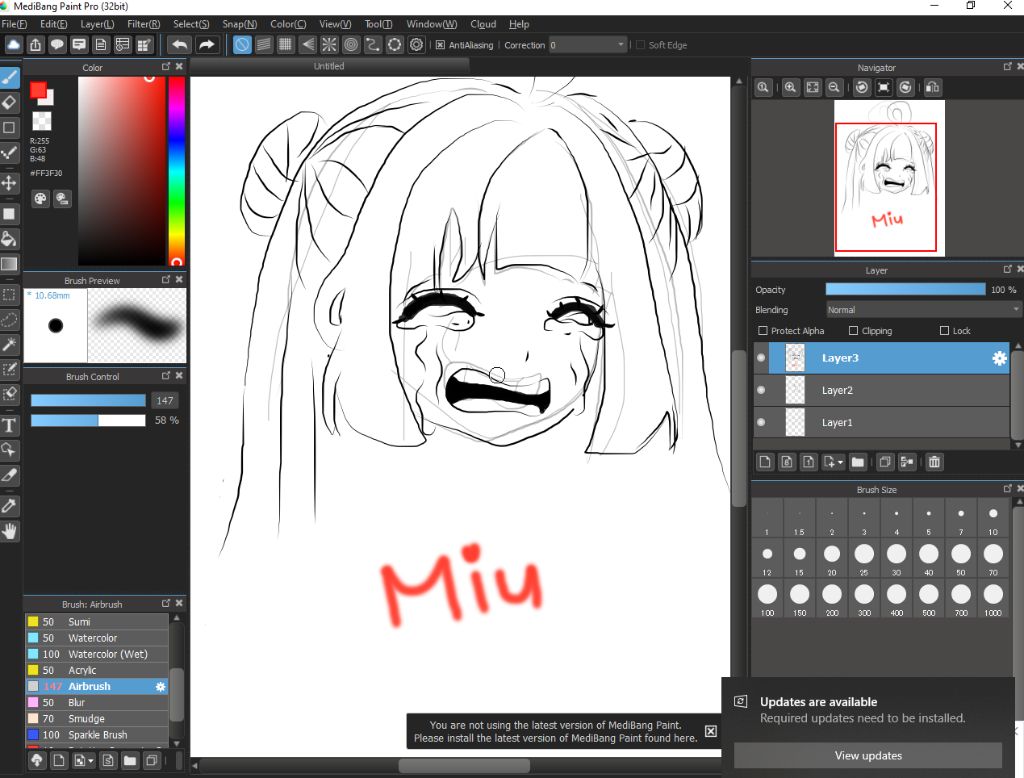Undock the Brush Preview panel
Image resolution: width=1024 pixels, height=778 pixels.
pos(166,279)
